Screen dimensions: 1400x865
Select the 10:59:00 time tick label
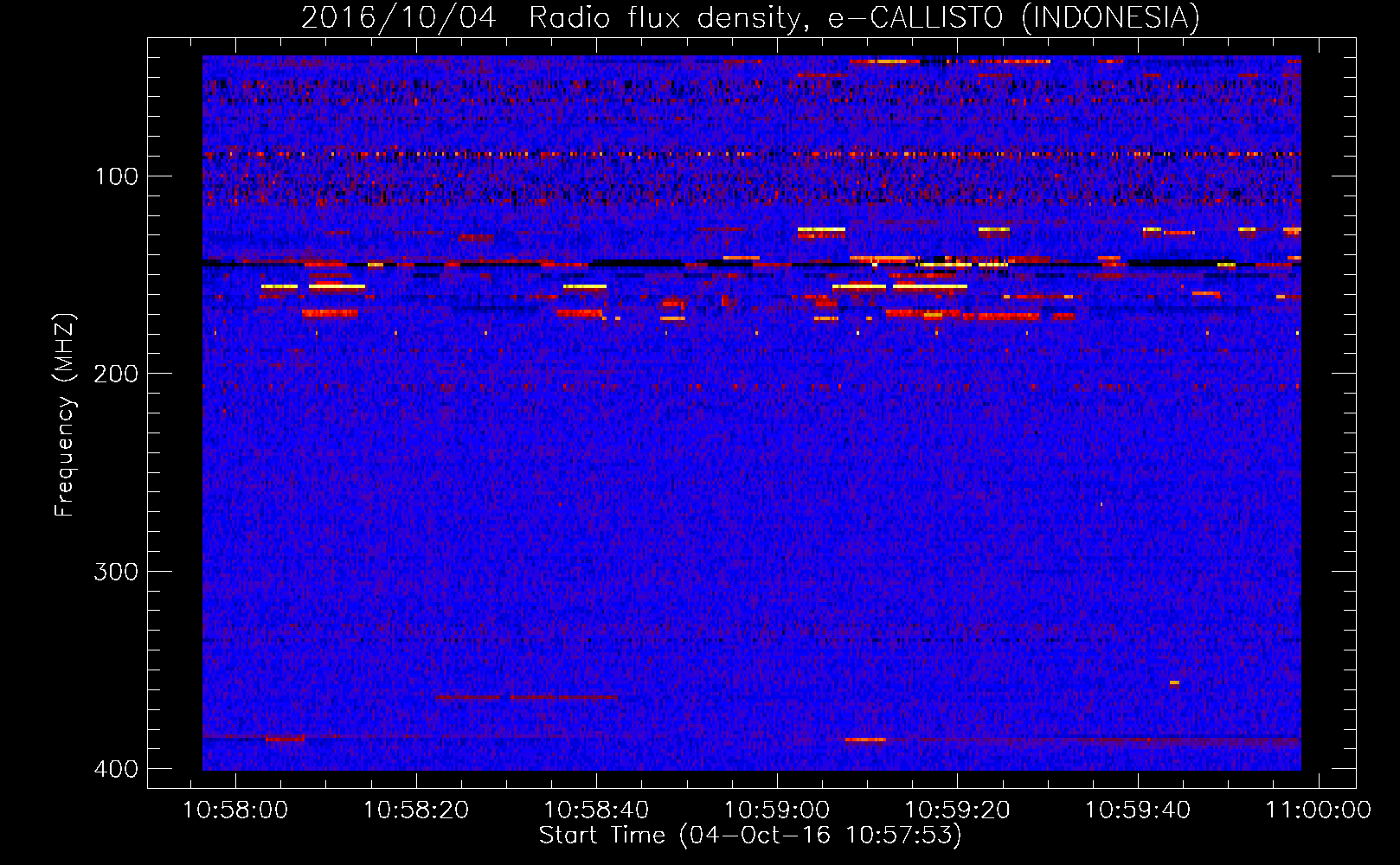point(777,811)
